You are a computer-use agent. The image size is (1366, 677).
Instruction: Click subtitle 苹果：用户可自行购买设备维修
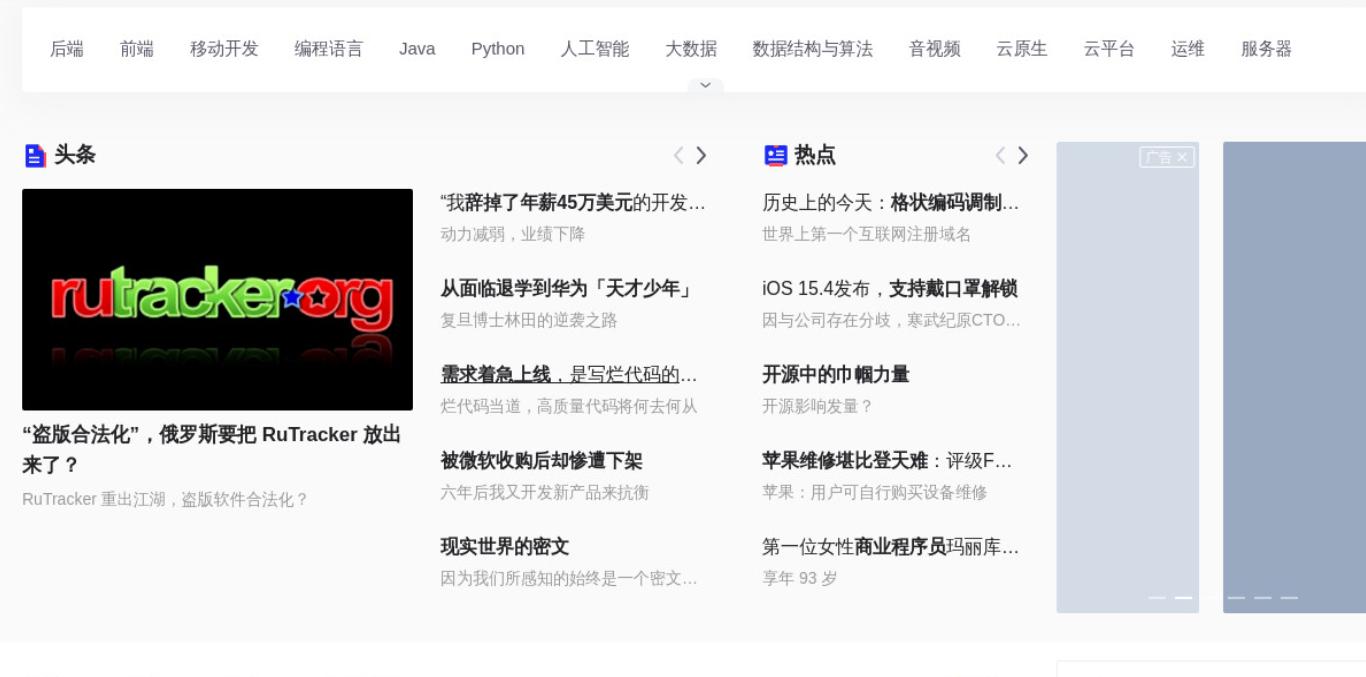coord(875,492)
